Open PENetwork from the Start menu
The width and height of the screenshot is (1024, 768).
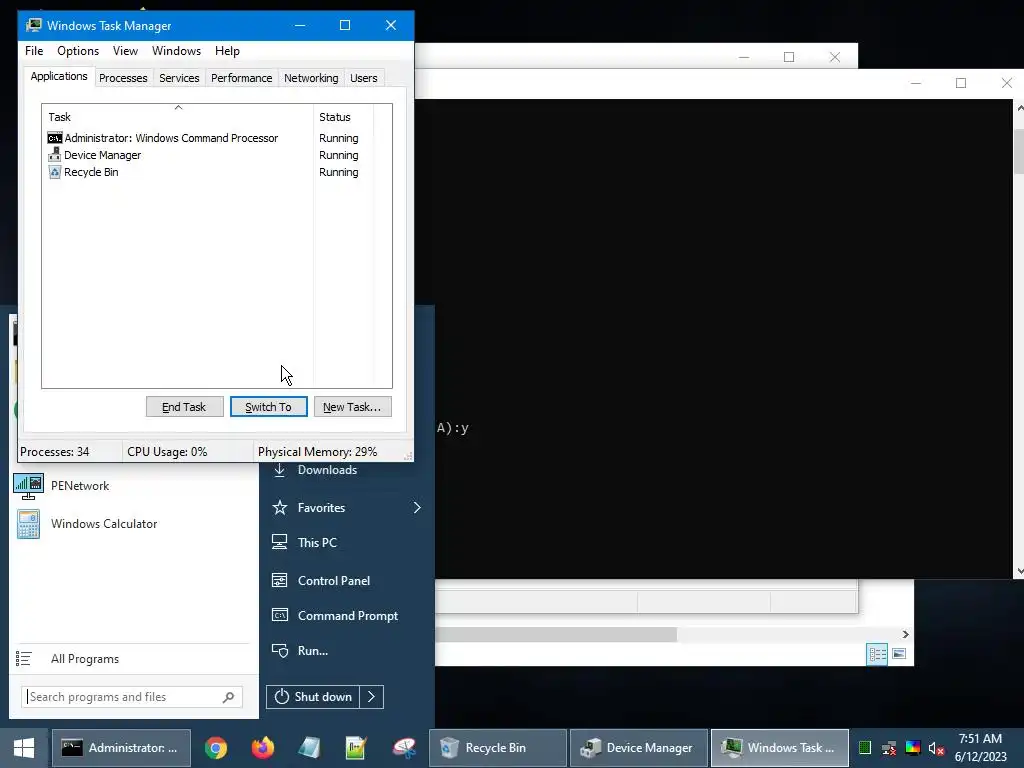[x=134, y=486]
